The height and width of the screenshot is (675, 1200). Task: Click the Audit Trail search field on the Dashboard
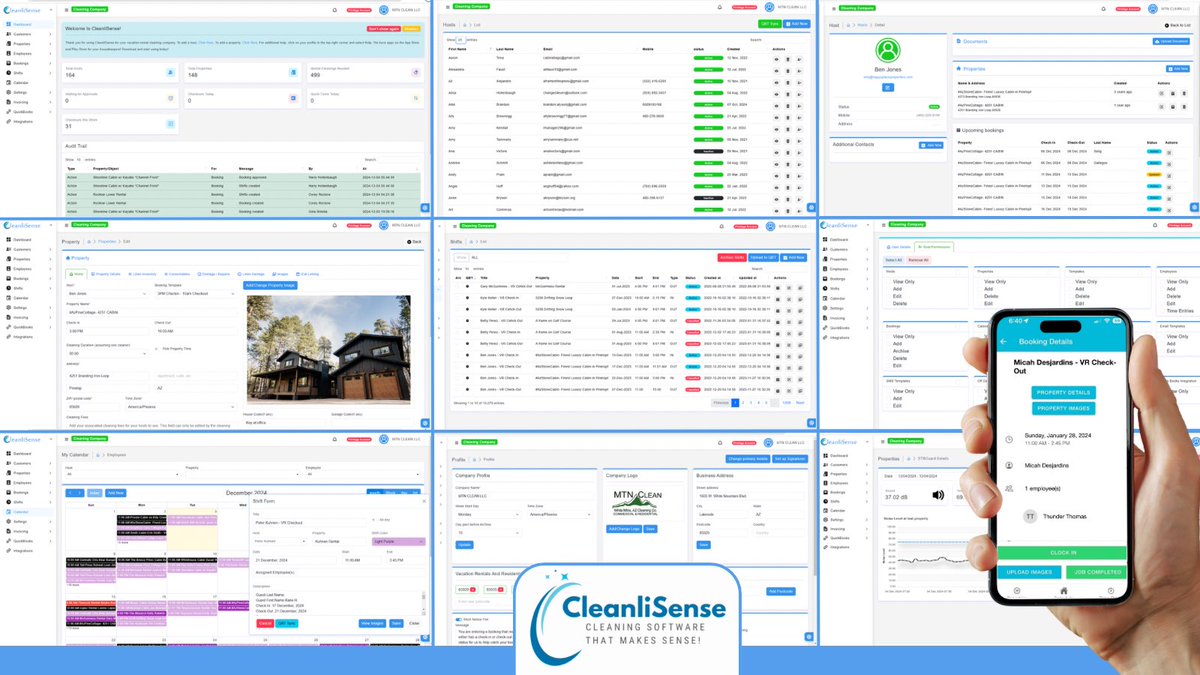tap(400, 159)
